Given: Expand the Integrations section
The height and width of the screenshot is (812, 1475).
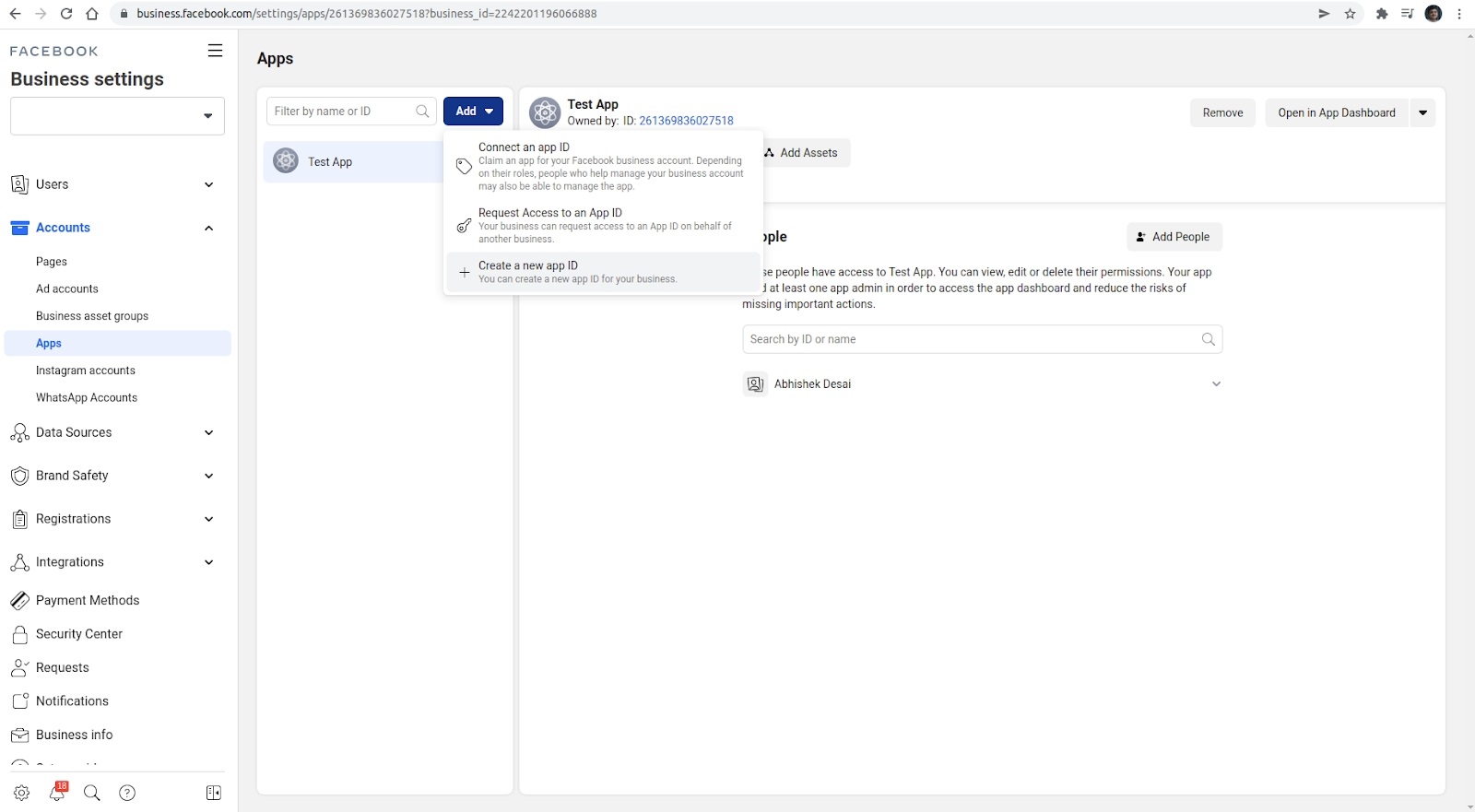Looking at the screenshot, I should pos(209,562).
